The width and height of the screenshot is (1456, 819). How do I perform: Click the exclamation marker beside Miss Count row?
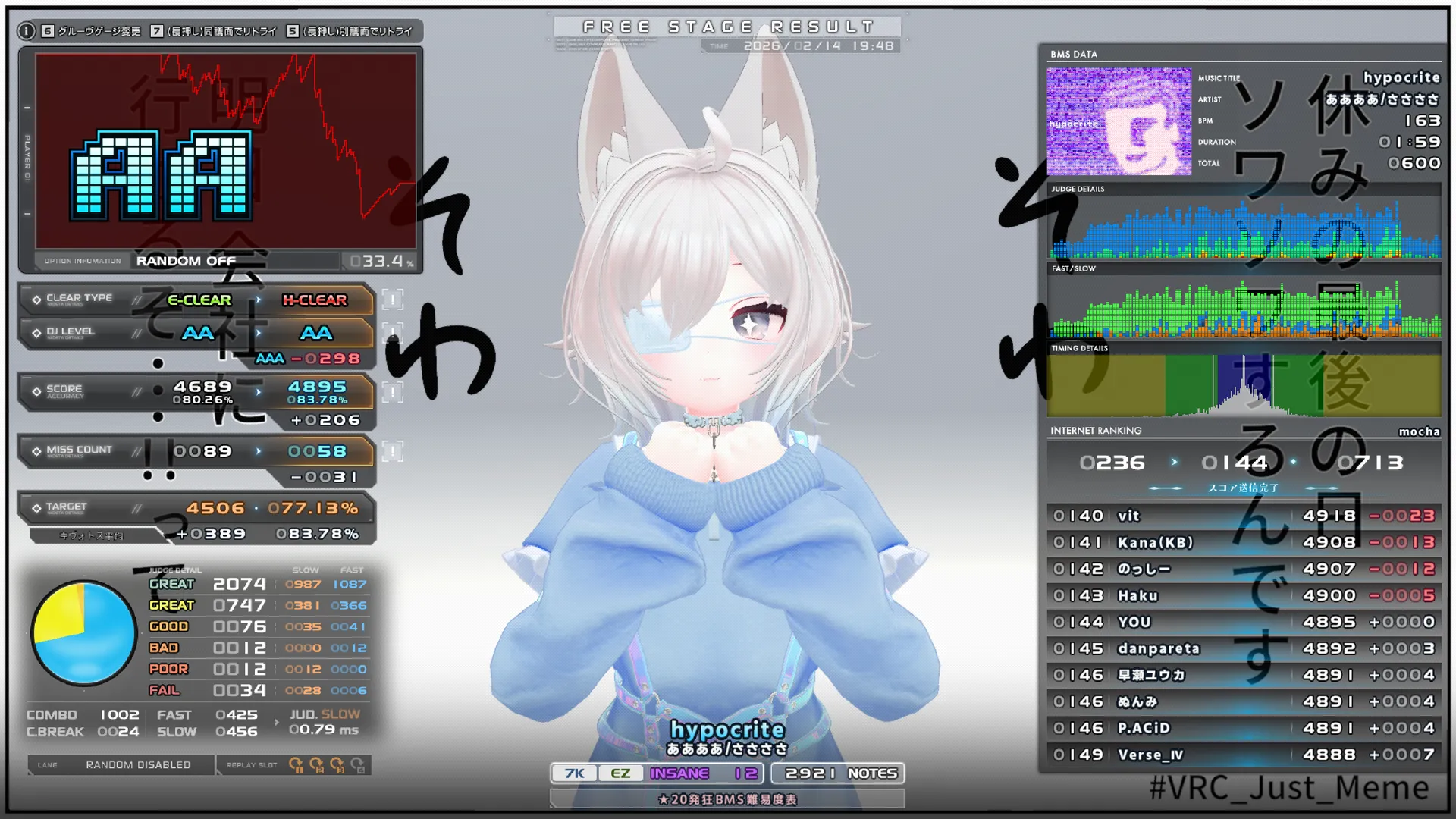pos(392,452)
